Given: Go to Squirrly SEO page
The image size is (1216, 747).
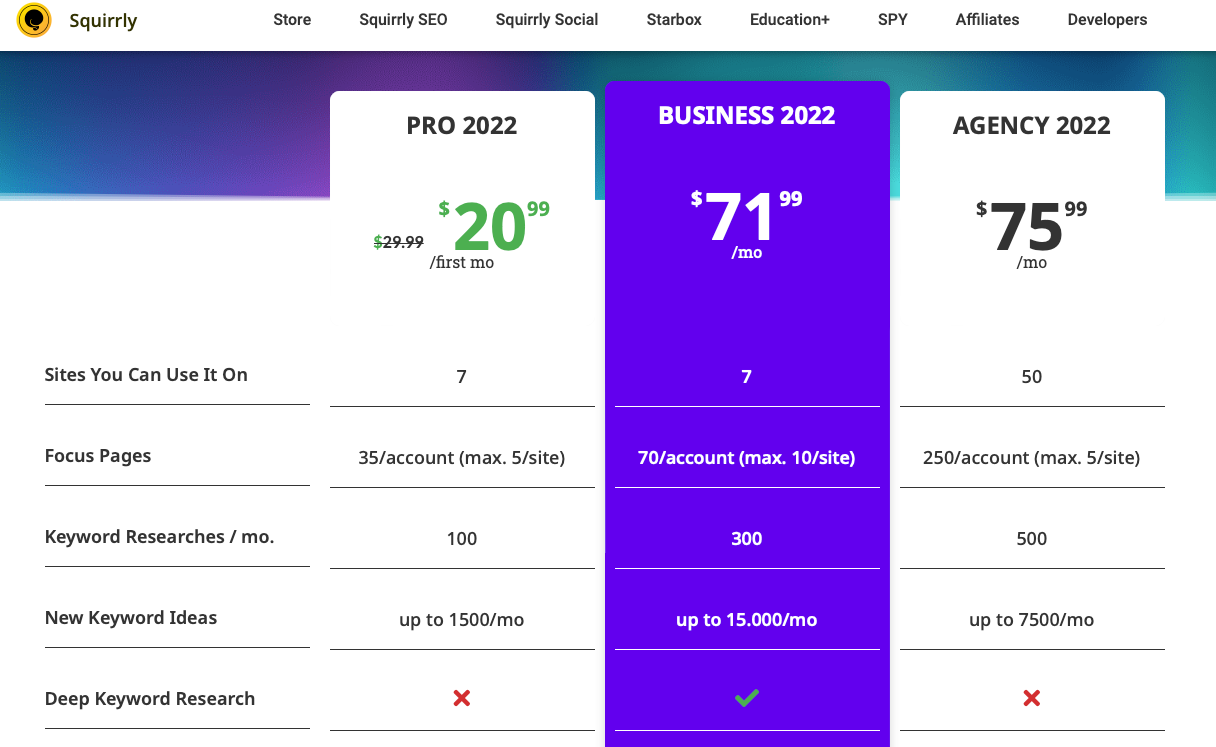Looking at the screenshot, I should pyautogui.click(x=403, y=20).
